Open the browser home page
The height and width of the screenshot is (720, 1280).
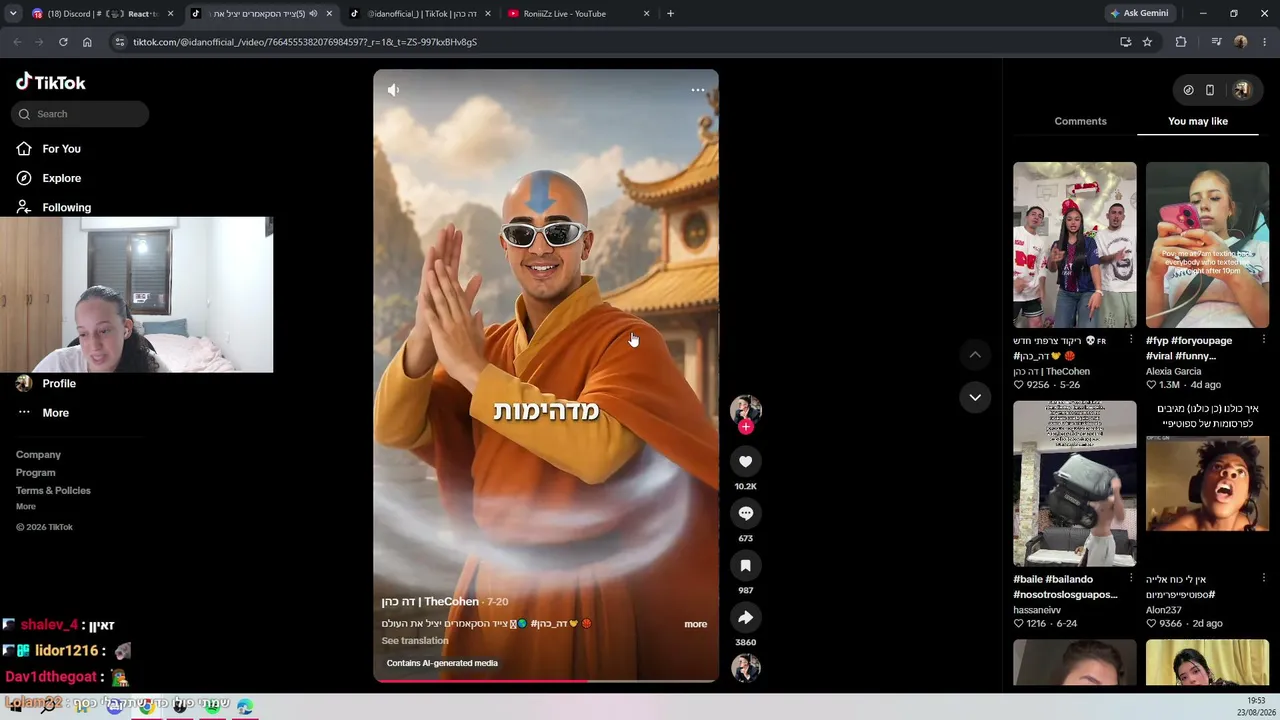[87, 42]
